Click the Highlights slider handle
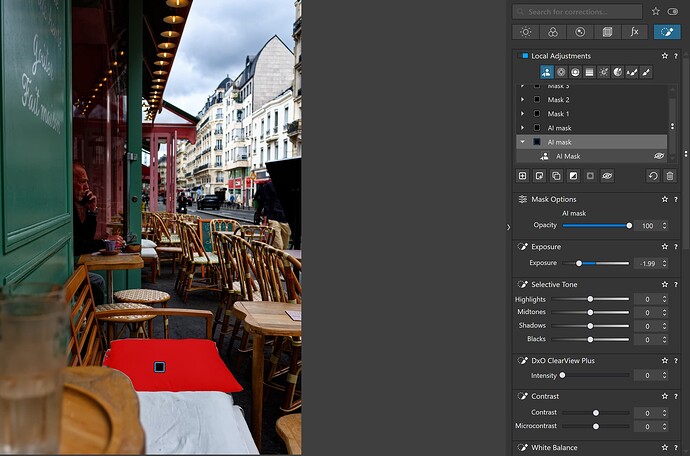The width and height of the screenshot is (690, 456). [x=590, y=299]
